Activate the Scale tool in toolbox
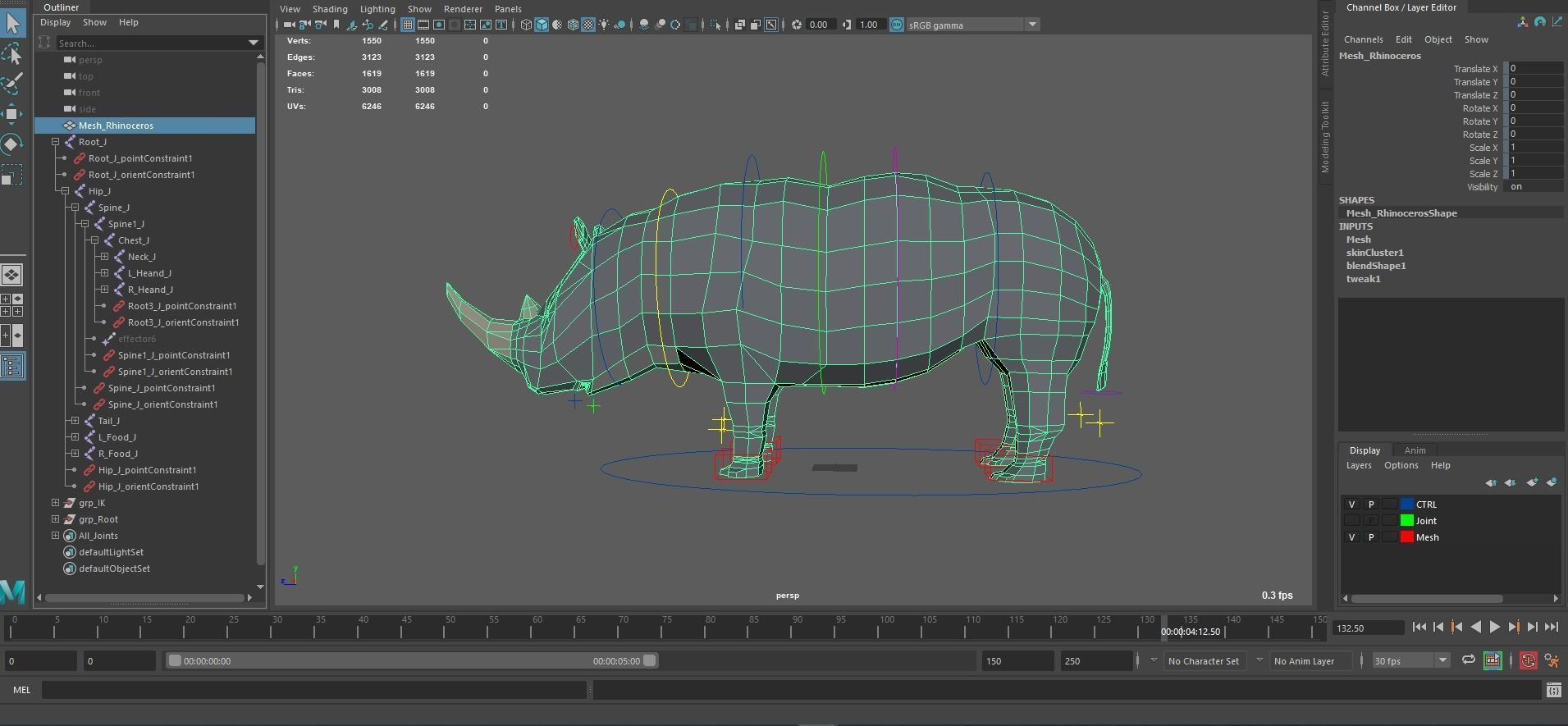 (12, 175)
